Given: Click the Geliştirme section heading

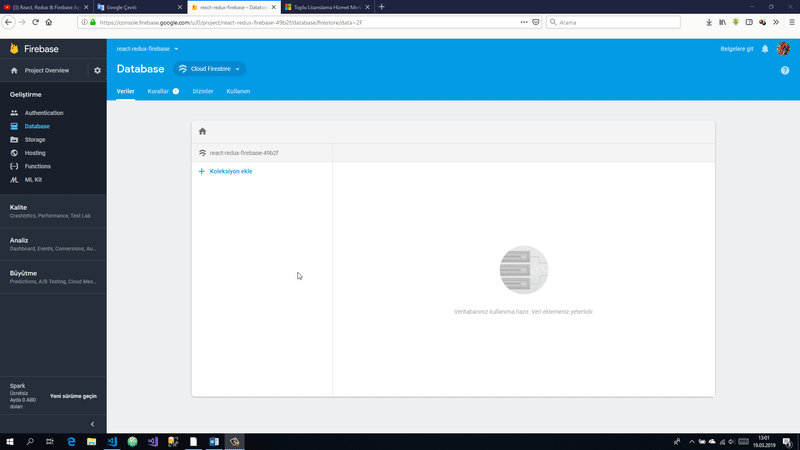Looking at the screenshot, I should click(x=26, y=94).
